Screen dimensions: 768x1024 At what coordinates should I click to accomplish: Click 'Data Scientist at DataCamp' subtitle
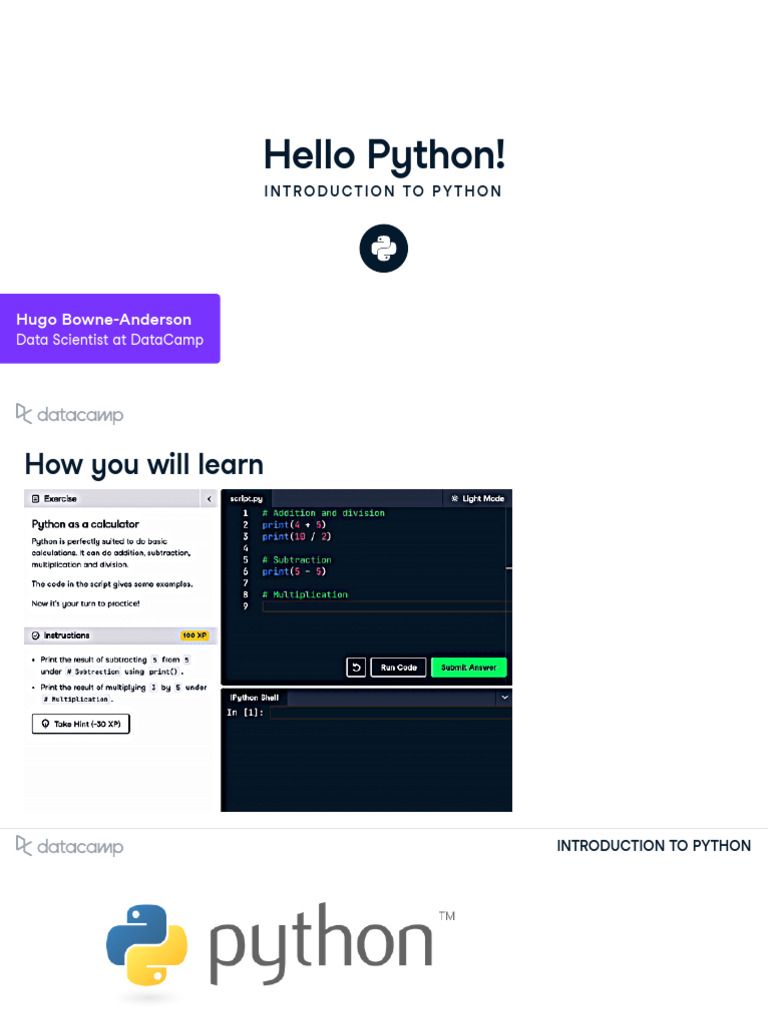[110, 340]
